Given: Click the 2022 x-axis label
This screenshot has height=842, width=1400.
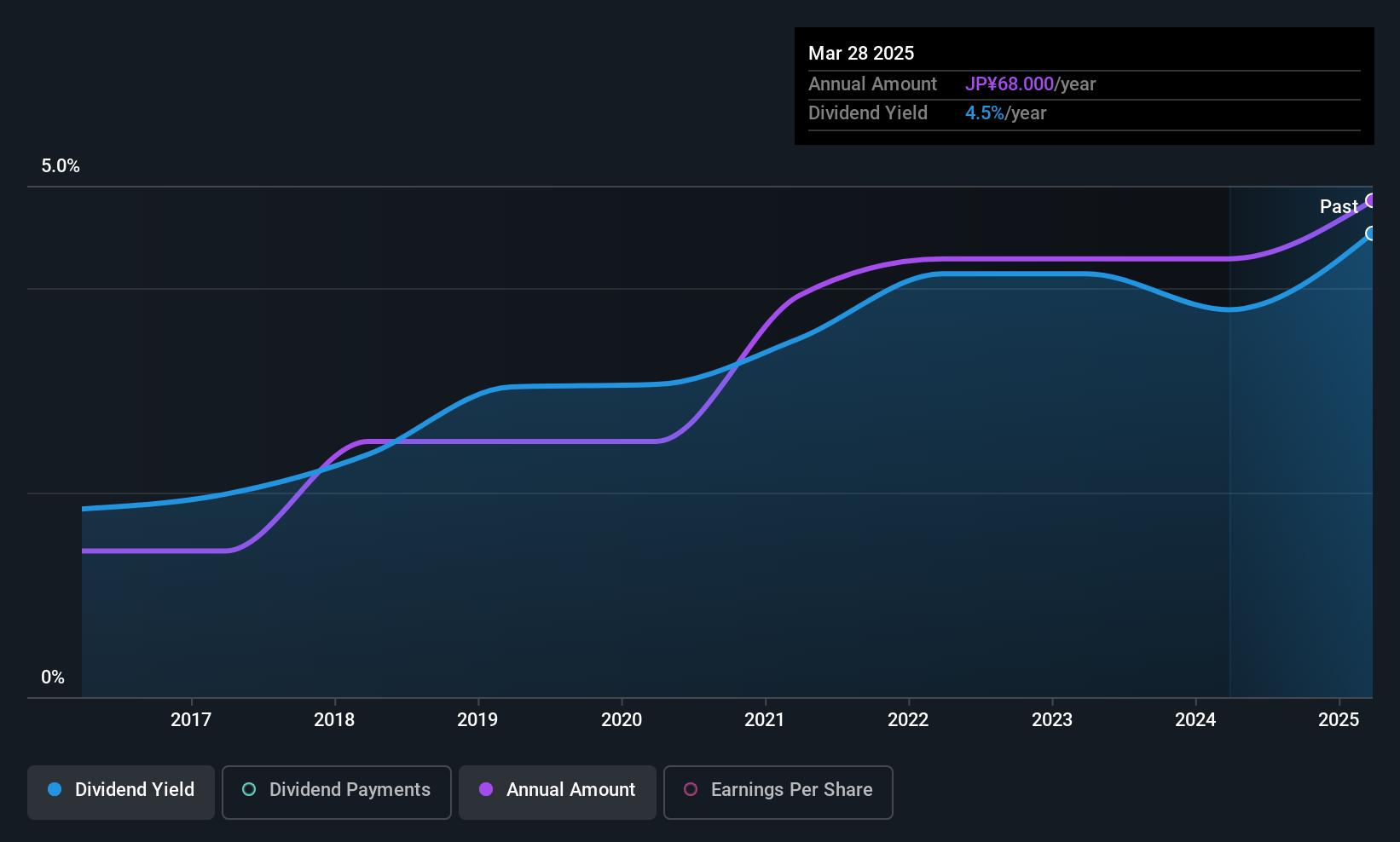Looking at the screenshot, I should [x=908, y=720].
